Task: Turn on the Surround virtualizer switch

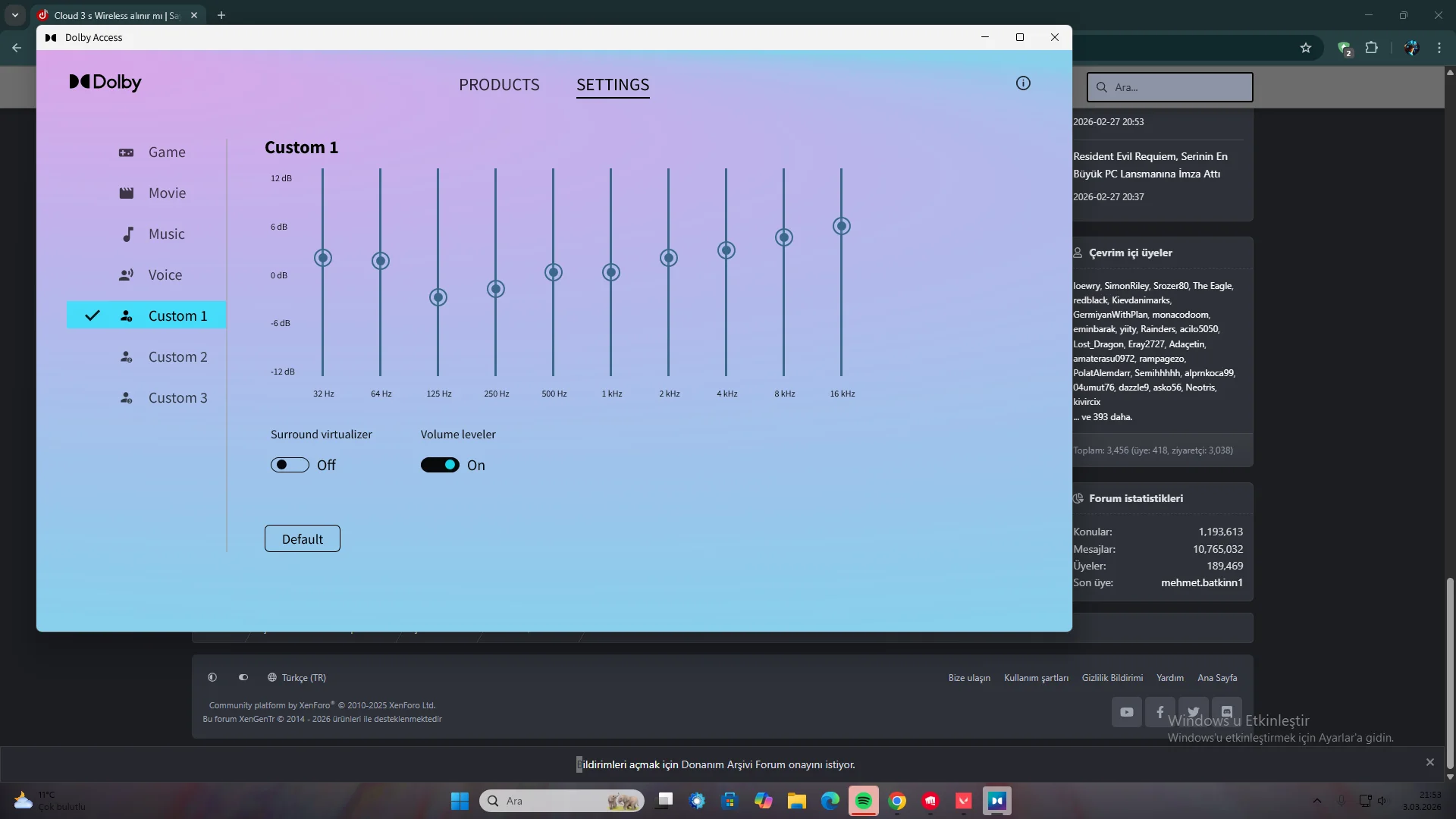Action: coord(290,465)
